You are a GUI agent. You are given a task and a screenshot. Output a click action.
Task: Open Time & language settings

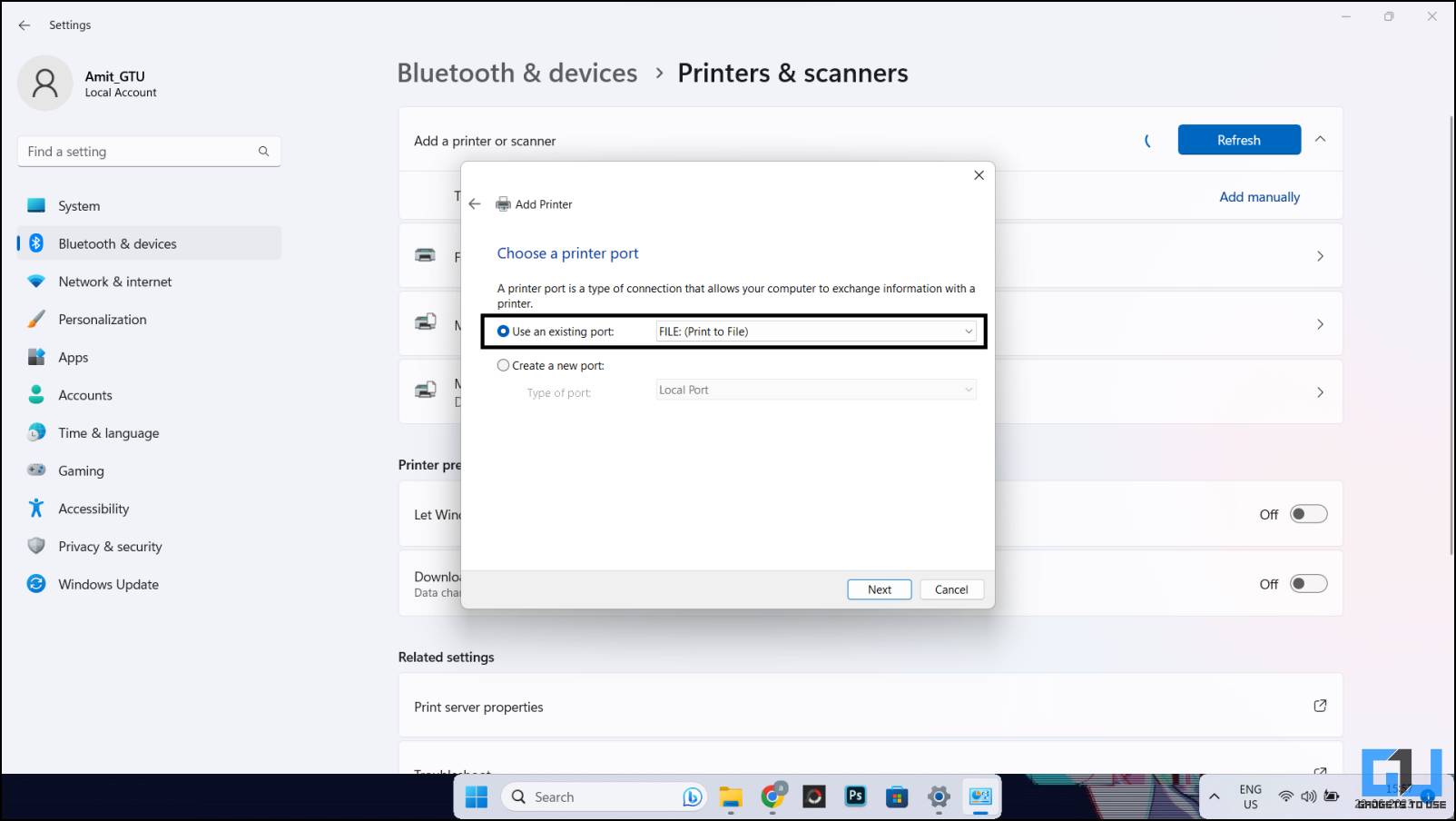[x=149, y=433]
